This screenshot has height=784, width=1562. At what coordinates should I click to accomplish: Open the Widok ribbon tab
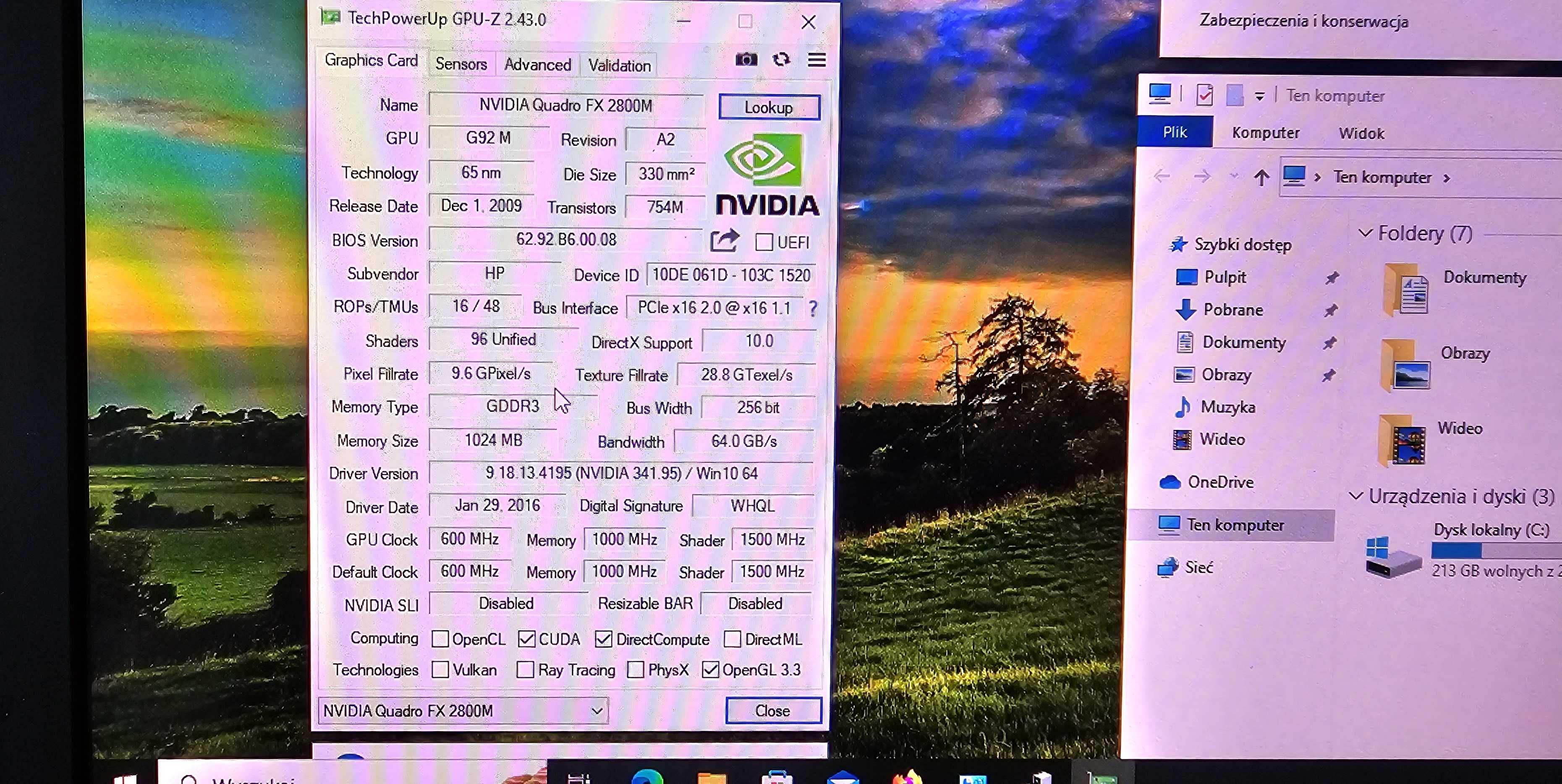tap(1361, 133)
